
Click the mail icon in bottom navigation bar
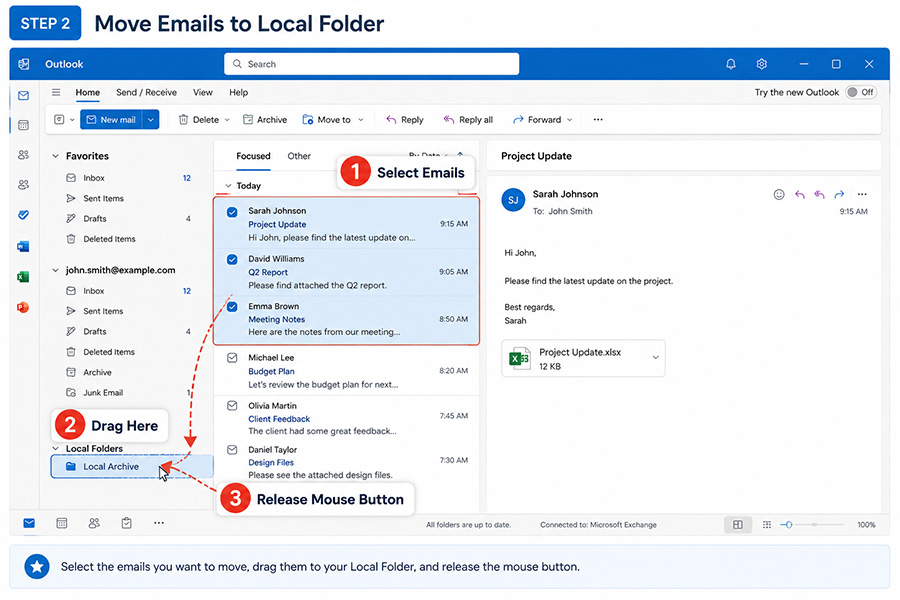click(x=29, y=523)
